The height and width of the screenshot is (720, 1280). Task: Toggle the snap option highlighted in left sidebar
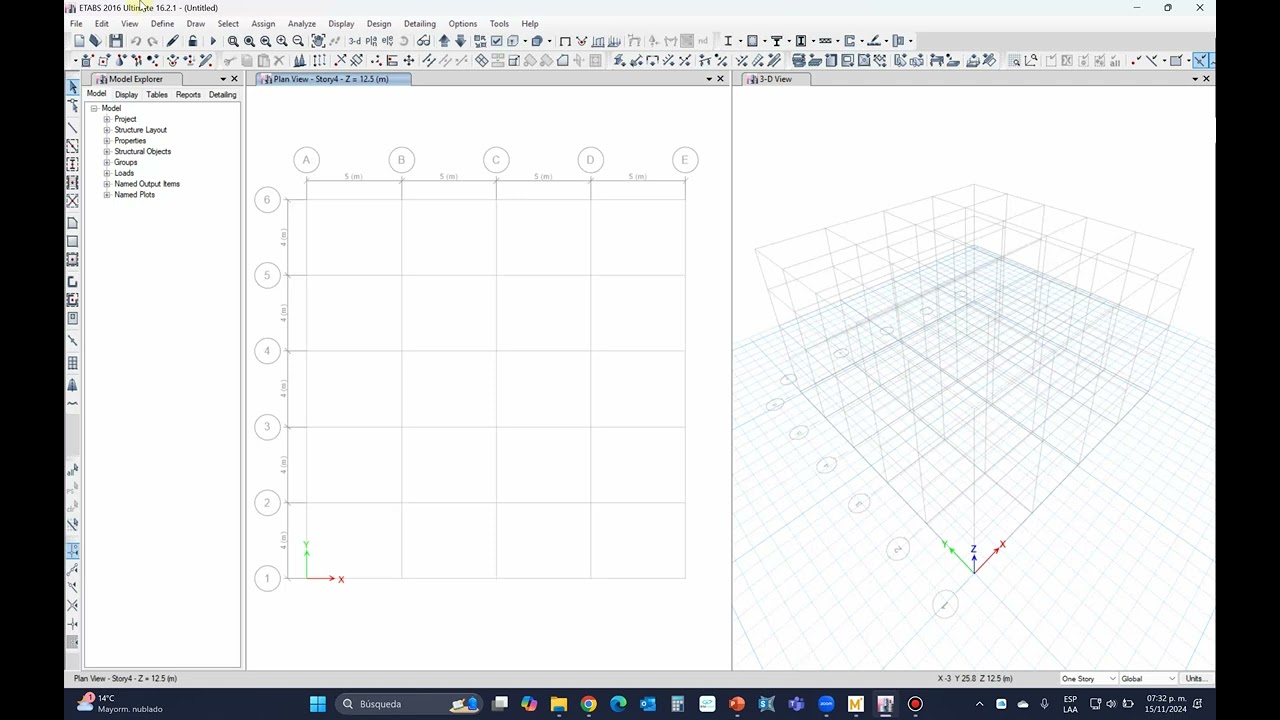pos(72,551)
